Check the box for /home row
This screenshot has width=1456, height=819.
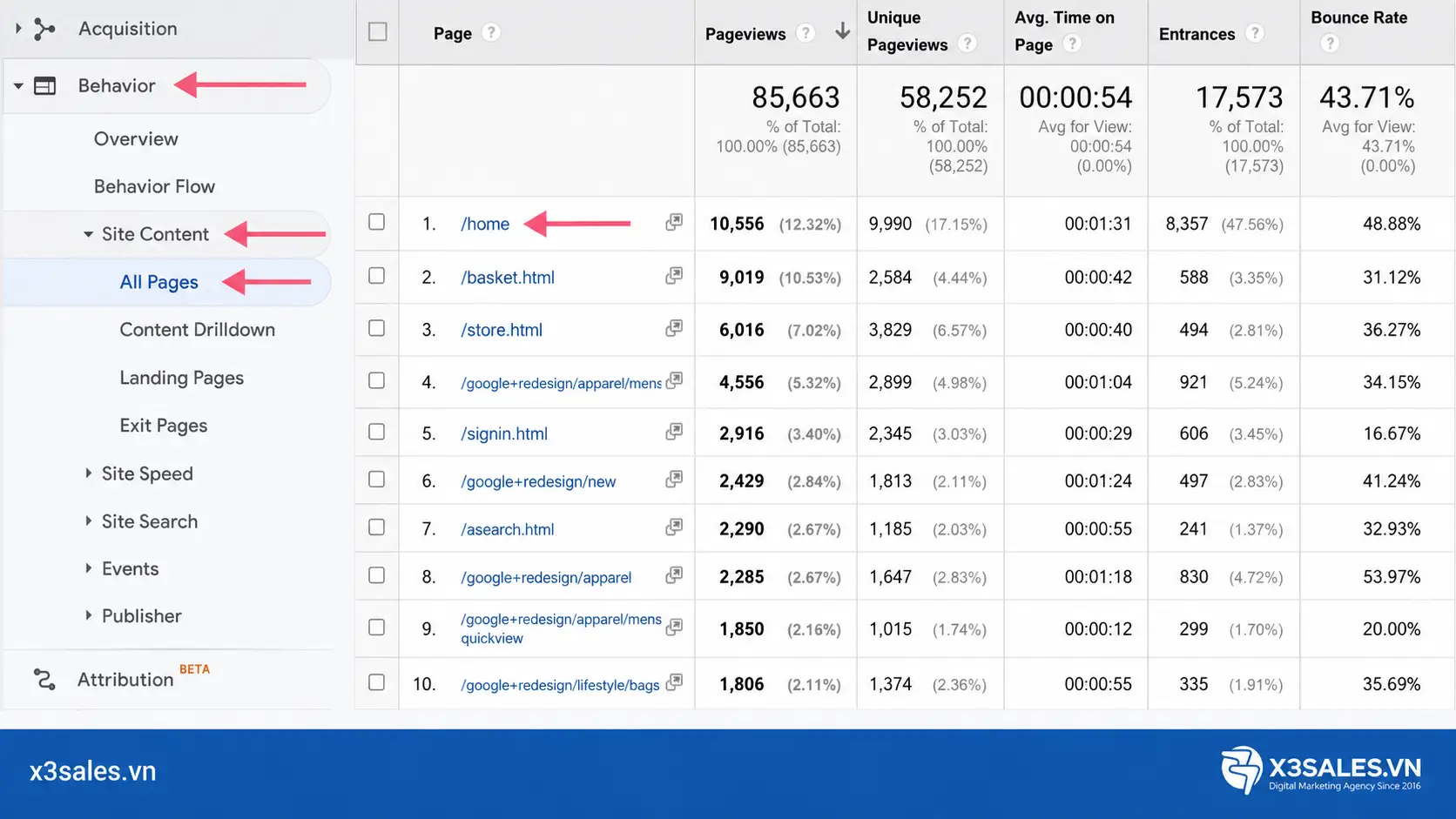pos(376,222)
